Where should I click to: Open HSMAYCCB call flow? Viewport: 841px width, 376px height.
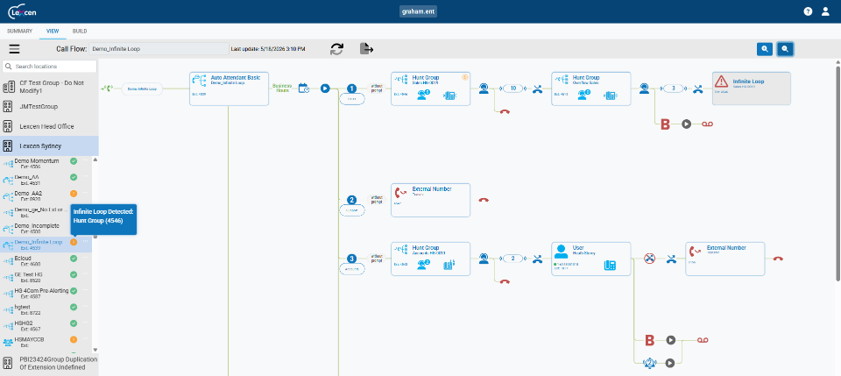[x=30, y=342]
